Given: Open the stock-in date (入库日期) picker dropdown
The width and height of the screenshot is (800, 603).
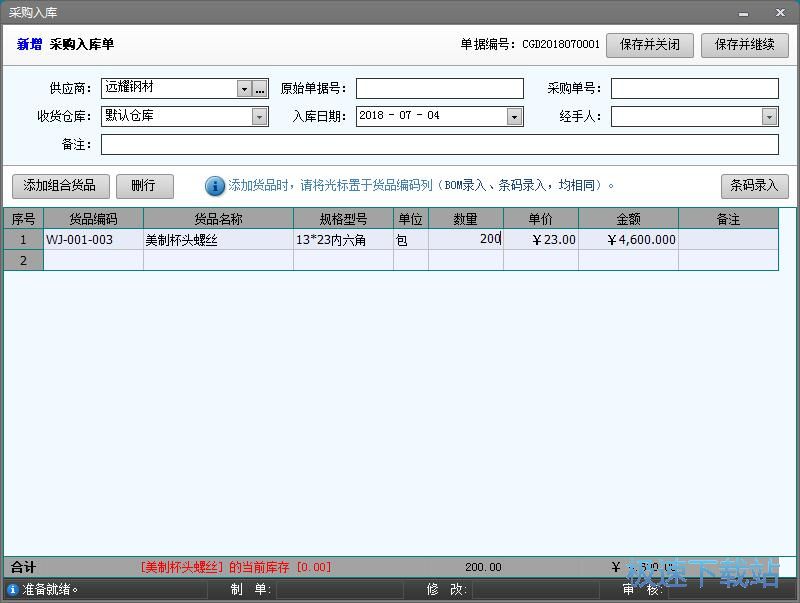Looking at the screenshot, I should [514, 117].
